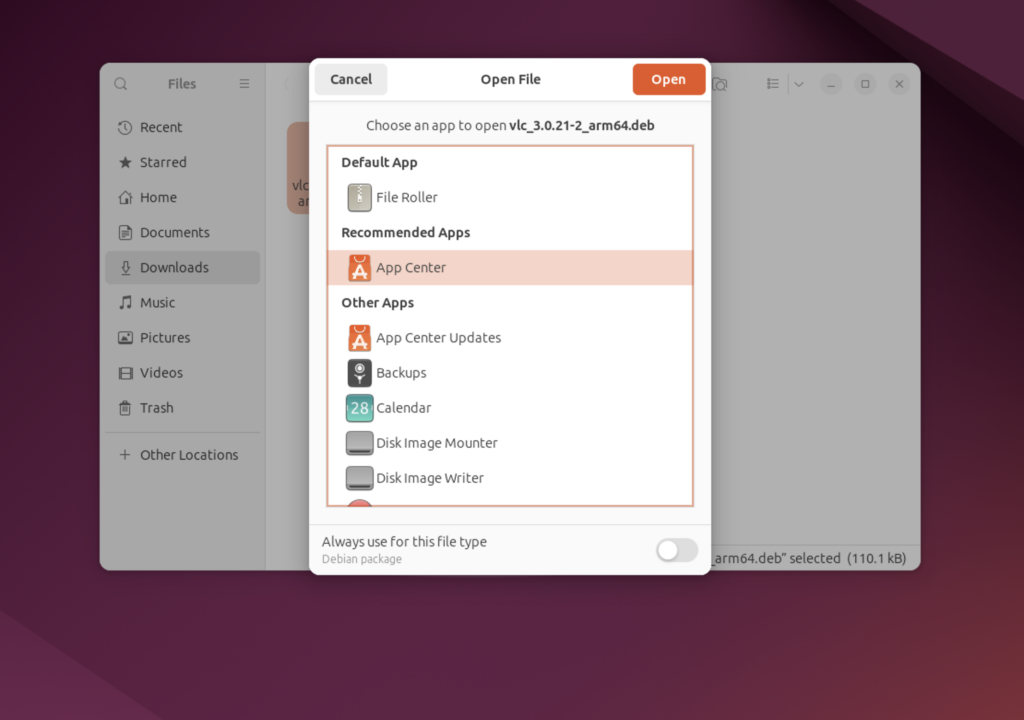The width and height of the screenshot is (1024, 720).
Task: Open Trash in the Files sidebar
Action: (x=183, y=408)
